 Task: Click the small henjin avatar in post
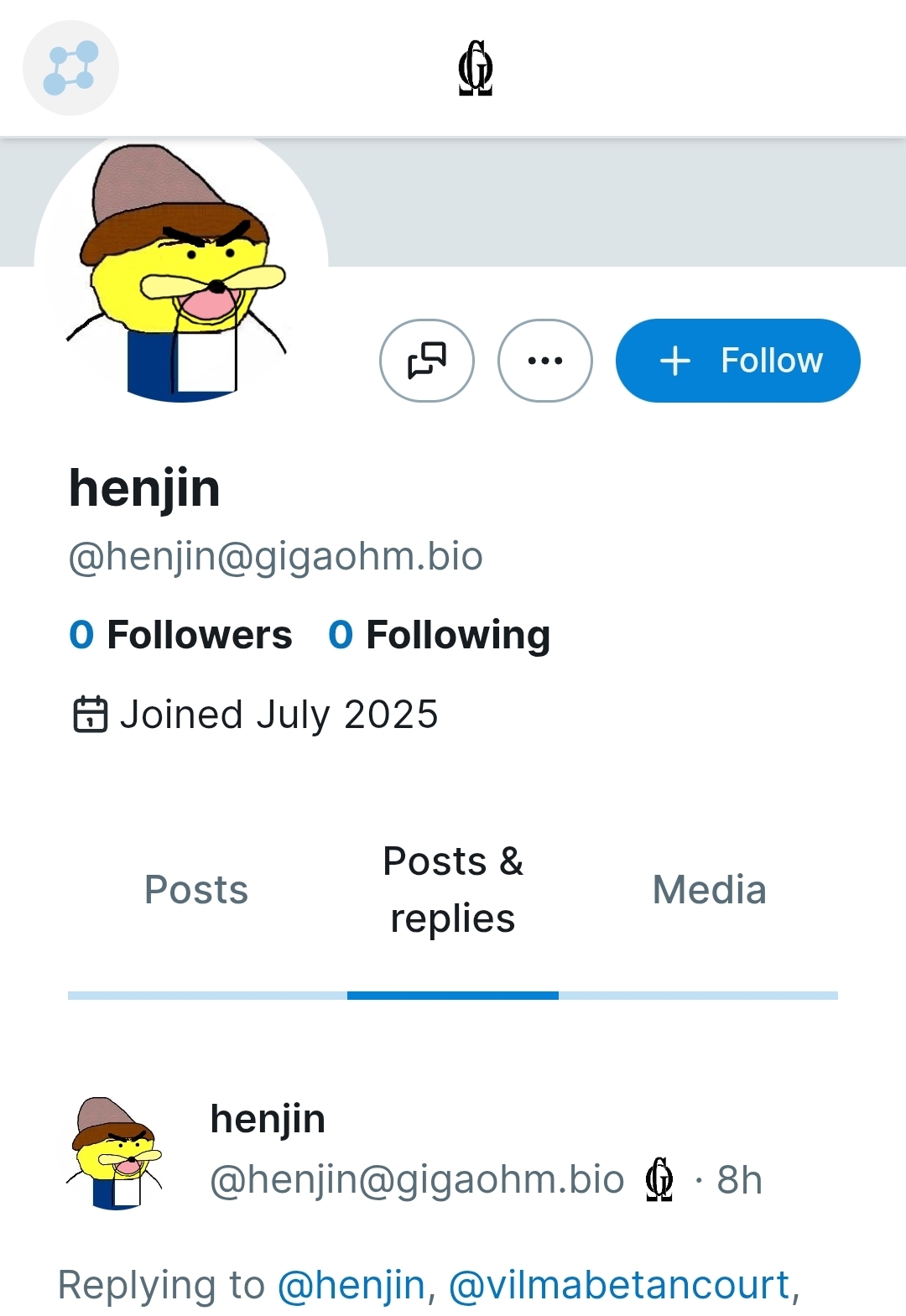(114, 1153)
